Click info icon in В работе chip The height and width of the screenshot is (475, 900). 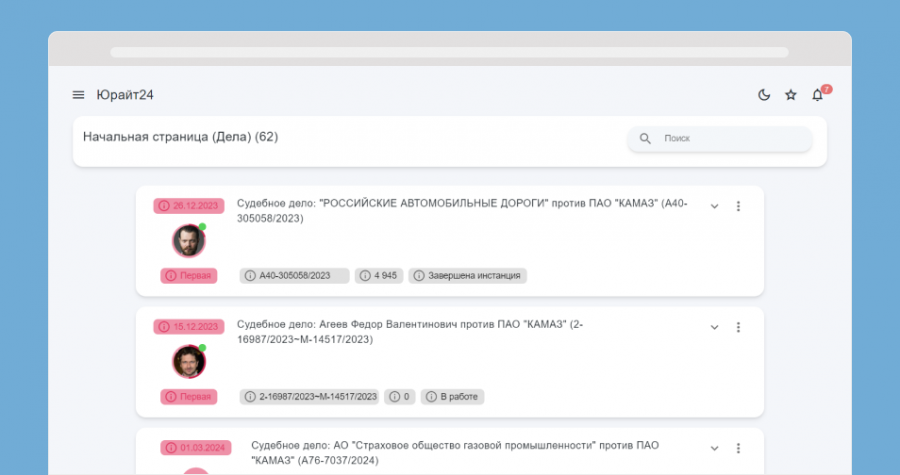coord(432,397)
